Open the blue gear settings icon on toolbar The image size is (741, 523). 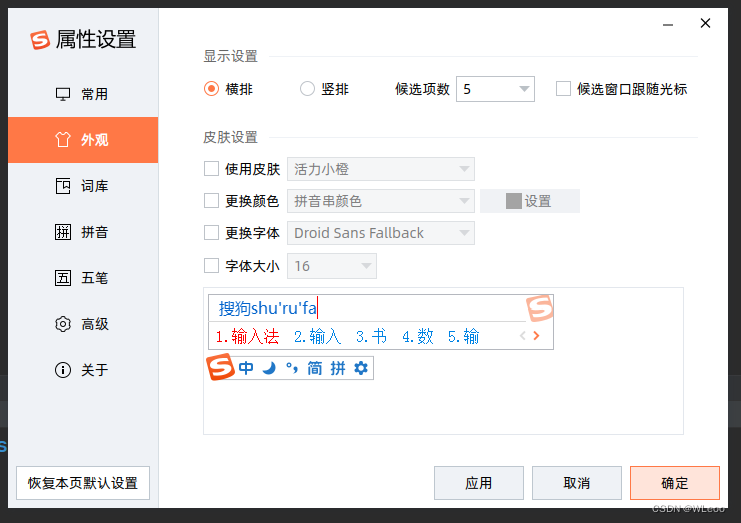[x=361, y=368]
